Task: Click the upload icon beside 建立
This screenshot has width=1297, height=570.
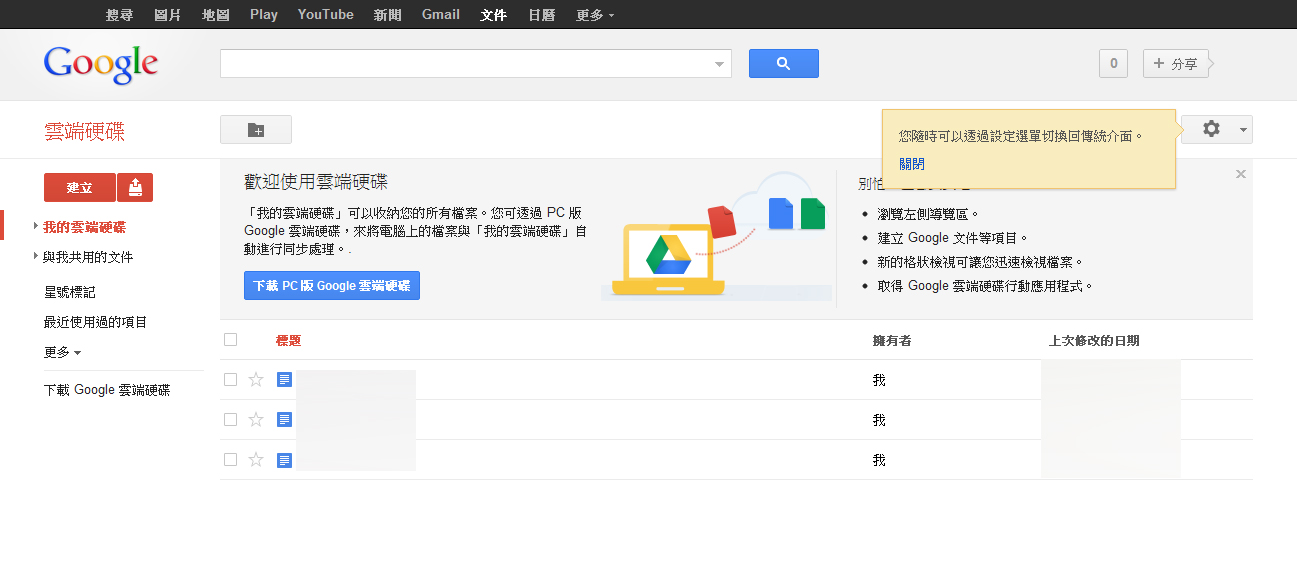Action: coord(135,187)
